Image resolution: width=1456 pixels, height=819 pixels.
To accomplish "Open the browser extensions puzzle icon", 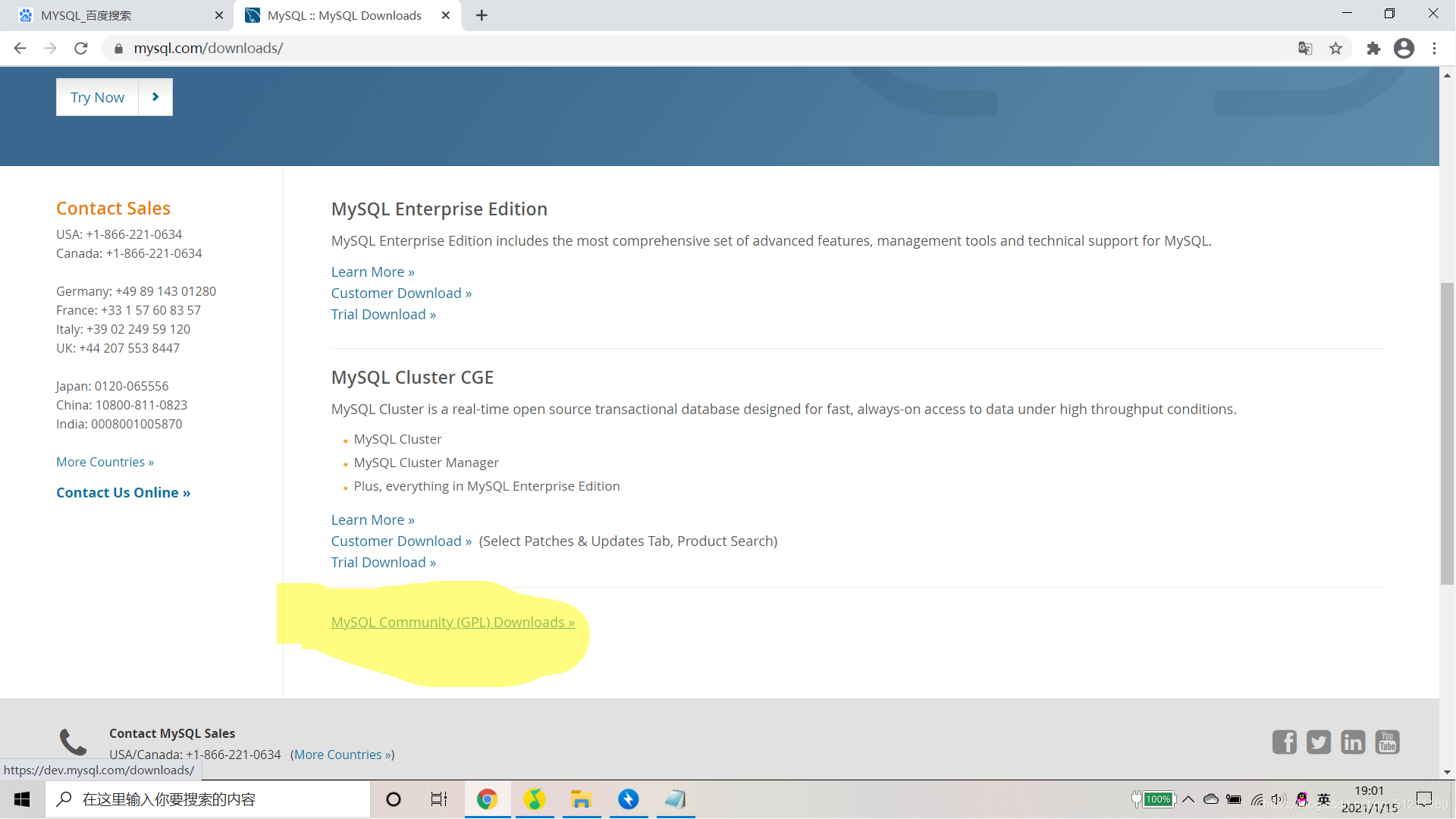I will [x=1373, y=49].
